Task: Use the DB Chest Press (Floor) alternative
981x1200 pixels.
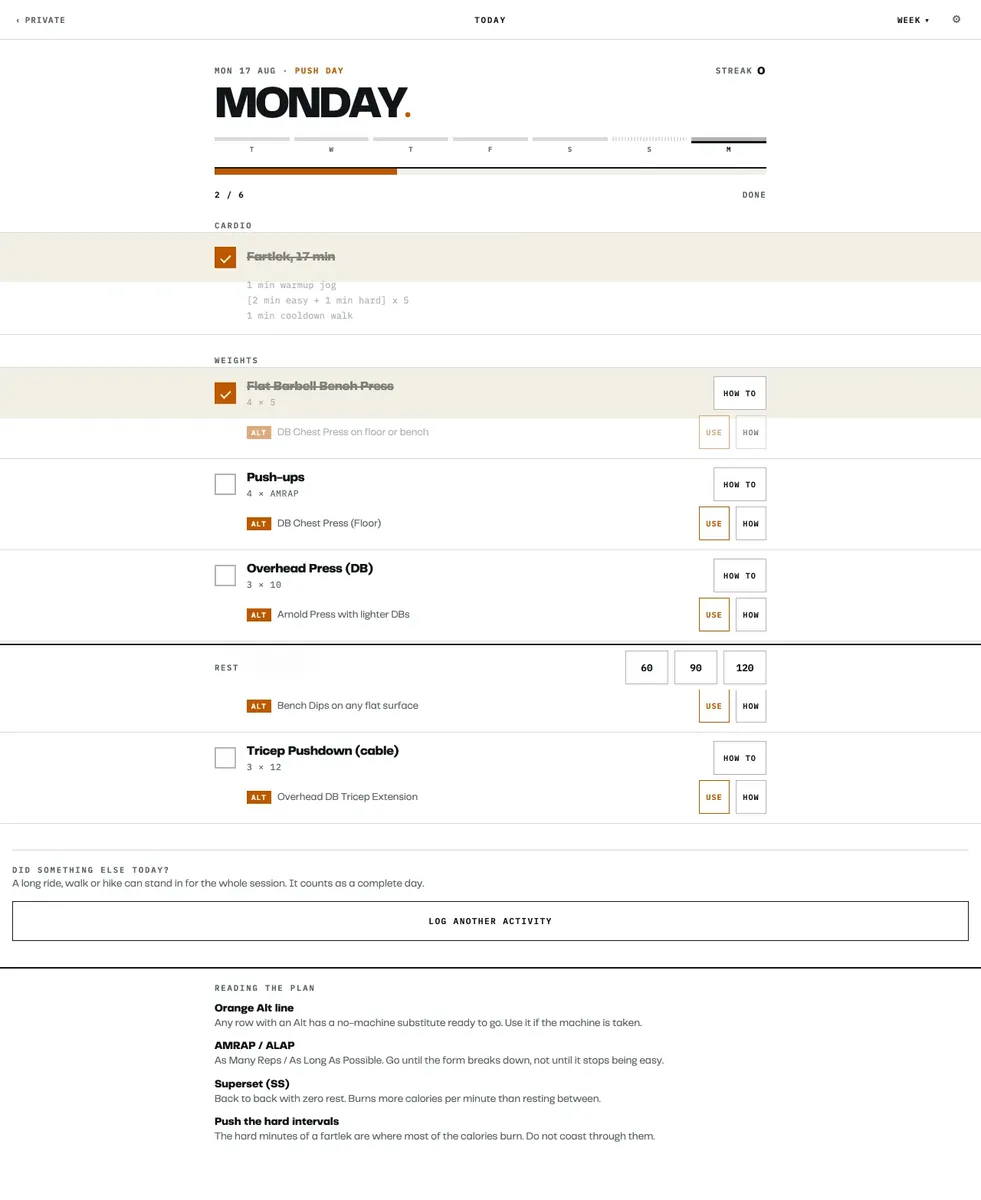Action: (714, 523)
